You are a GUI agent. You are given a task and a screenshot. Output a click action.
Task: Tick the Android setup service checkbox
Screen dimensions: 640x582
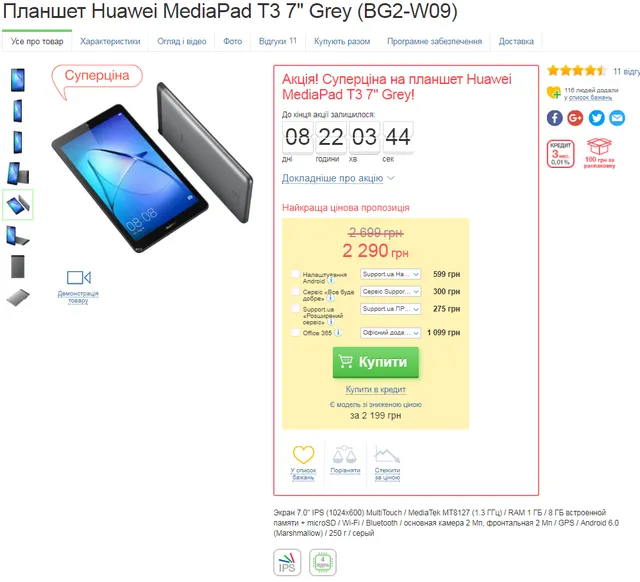(296, 274)
